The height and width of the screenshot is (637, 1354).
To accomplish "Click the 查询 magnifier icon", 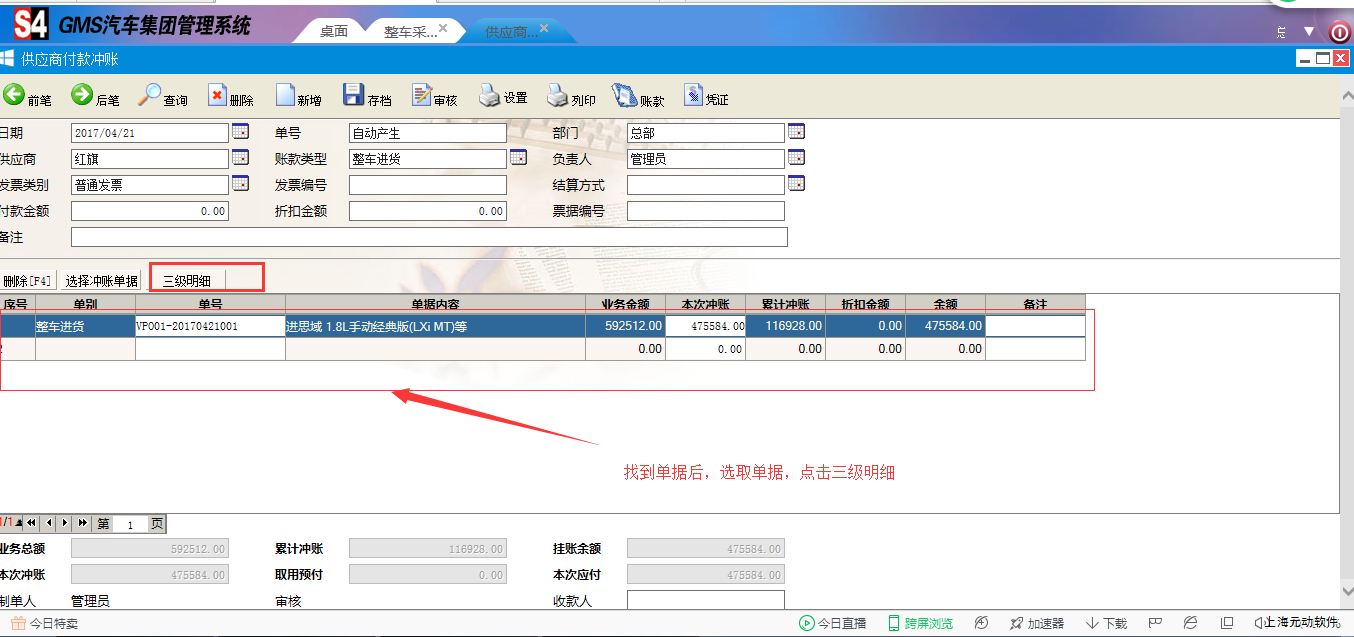I will click(x=149, y=96).
